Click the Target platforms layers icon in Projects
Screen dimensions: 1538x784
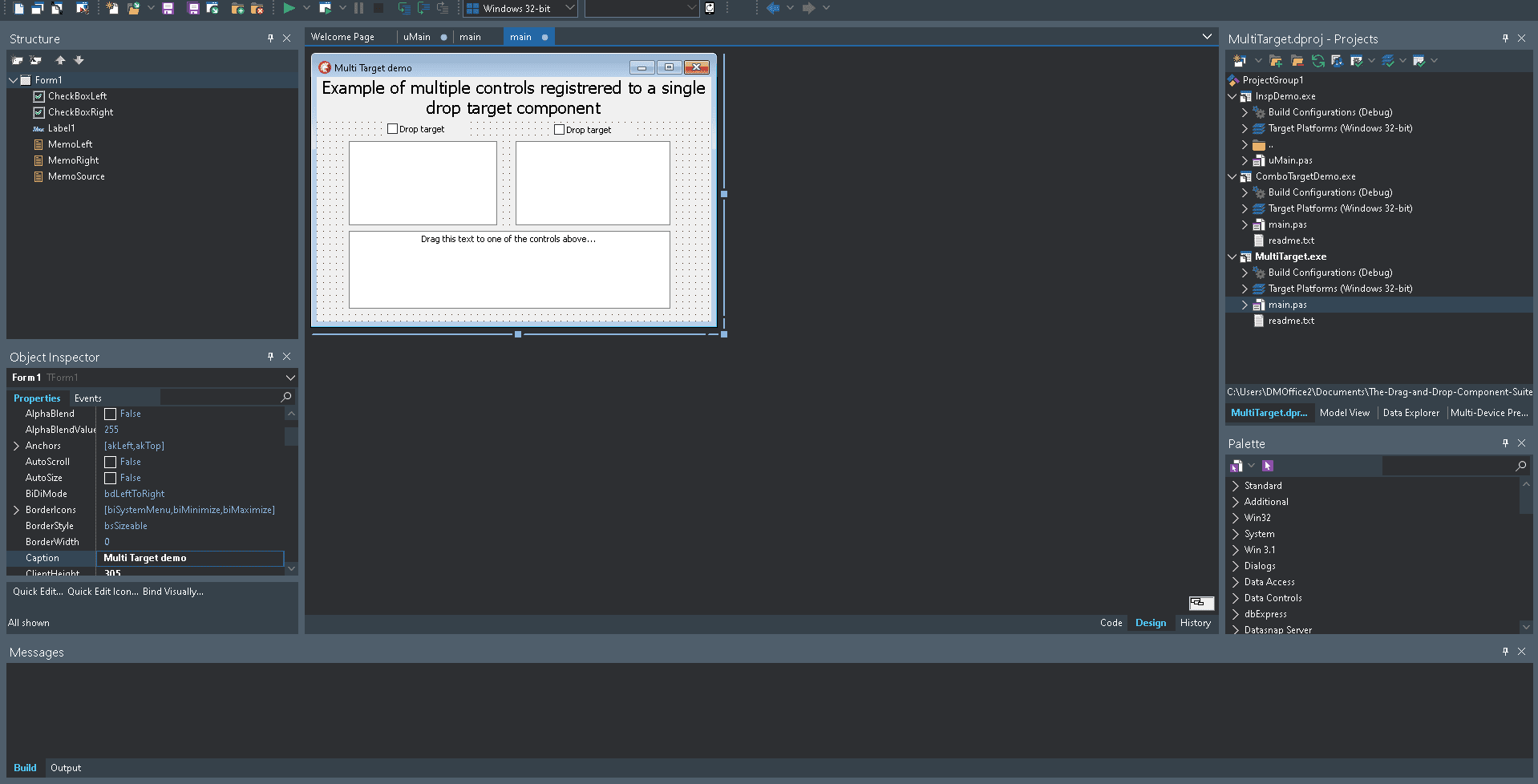(1388, 61)
